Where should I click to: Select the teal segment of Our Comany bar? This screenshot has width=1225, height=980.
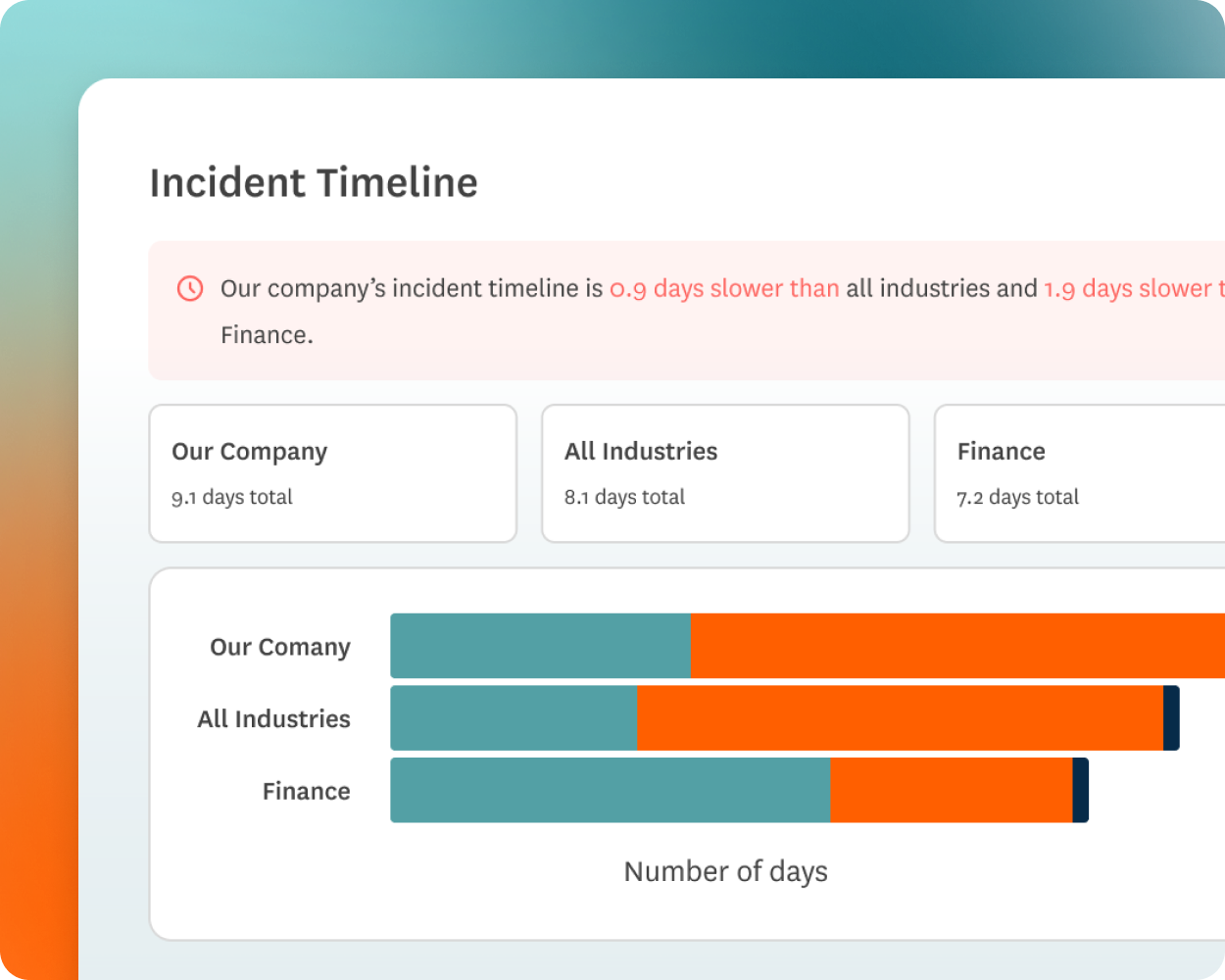[x=540, y=646]
